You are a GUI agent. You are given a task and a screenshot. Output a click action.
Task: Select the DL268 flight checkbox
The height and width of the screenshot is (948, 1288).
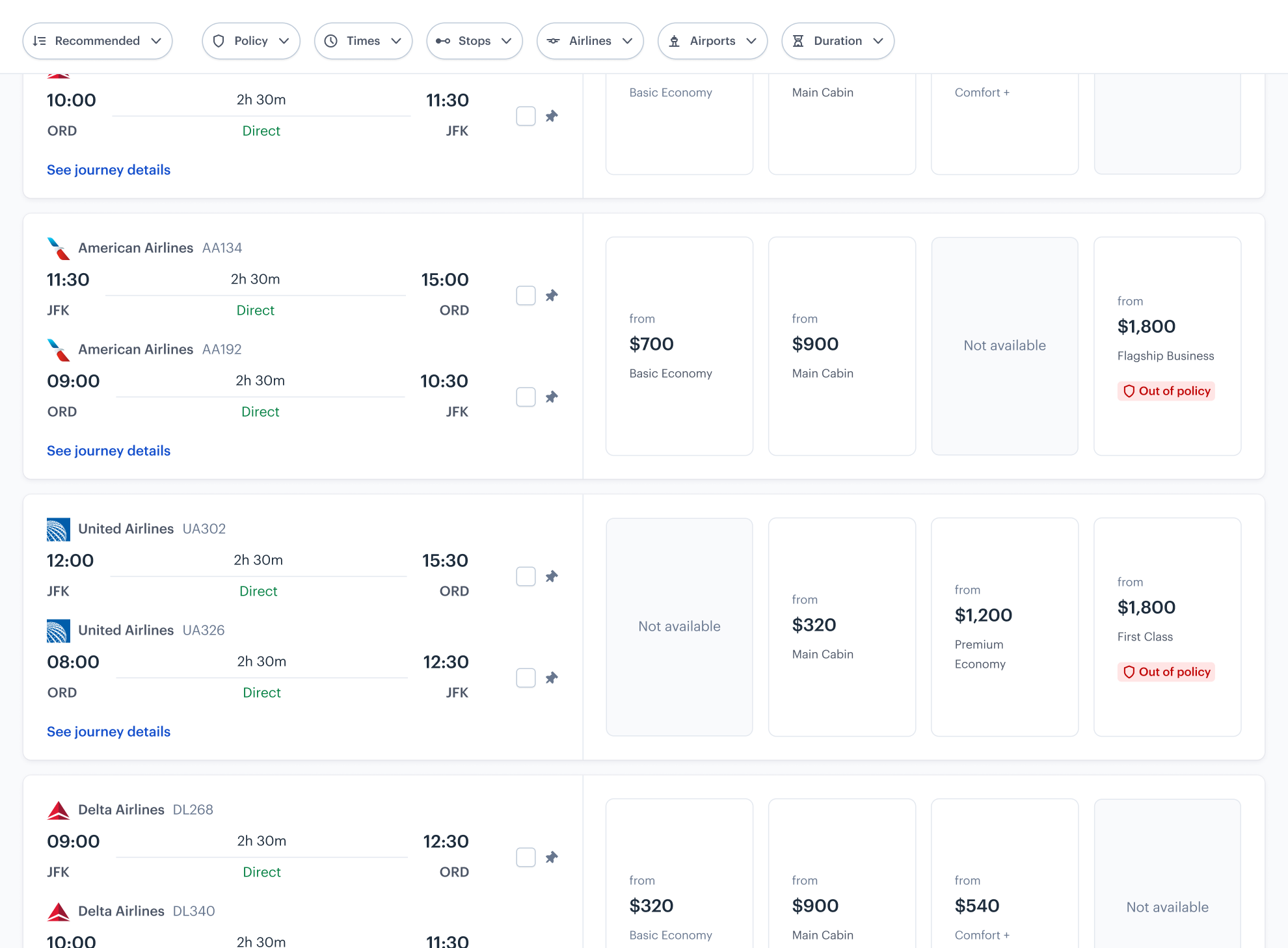pyautogui.click(x=526, y=858)
